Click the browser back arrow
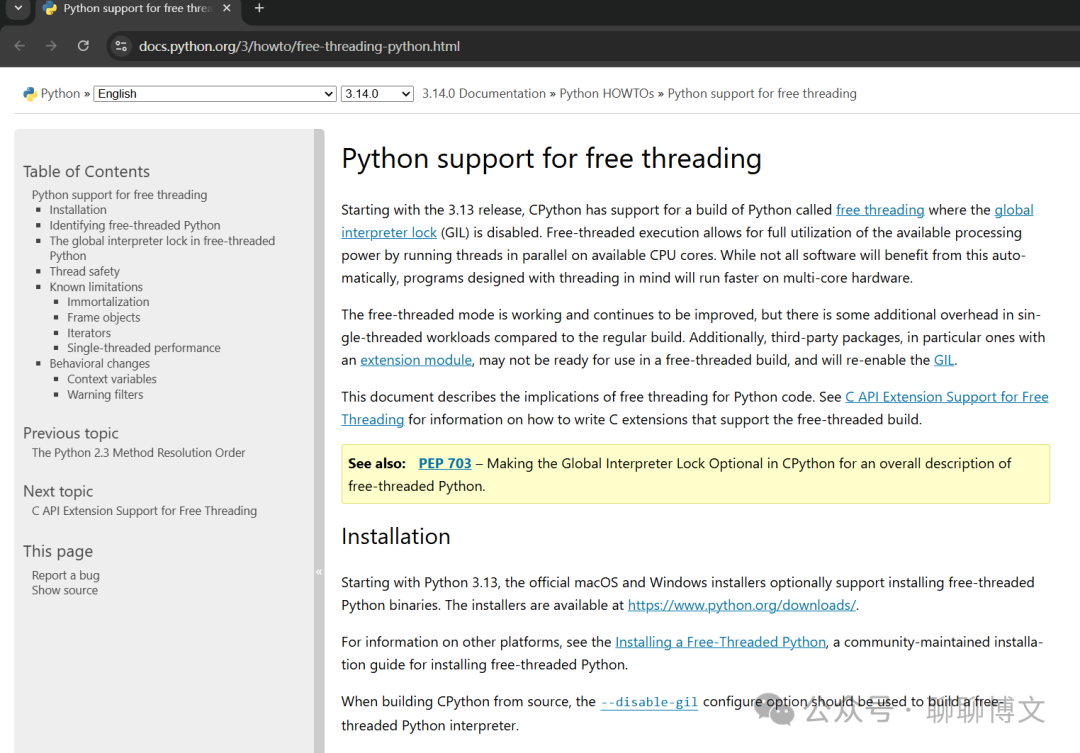The height and width of the screenshot is (753, 1080). point(19,46)
